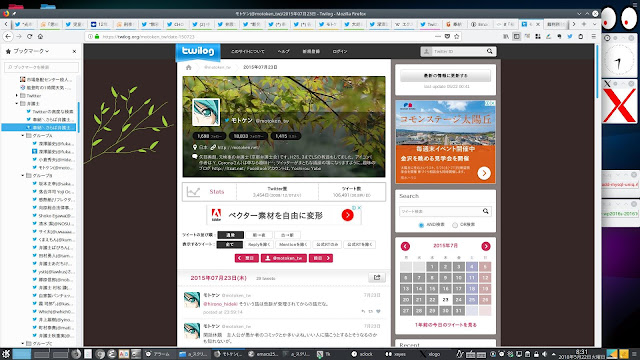
Task: Click the twilog logo
Action: coord(198,51)
